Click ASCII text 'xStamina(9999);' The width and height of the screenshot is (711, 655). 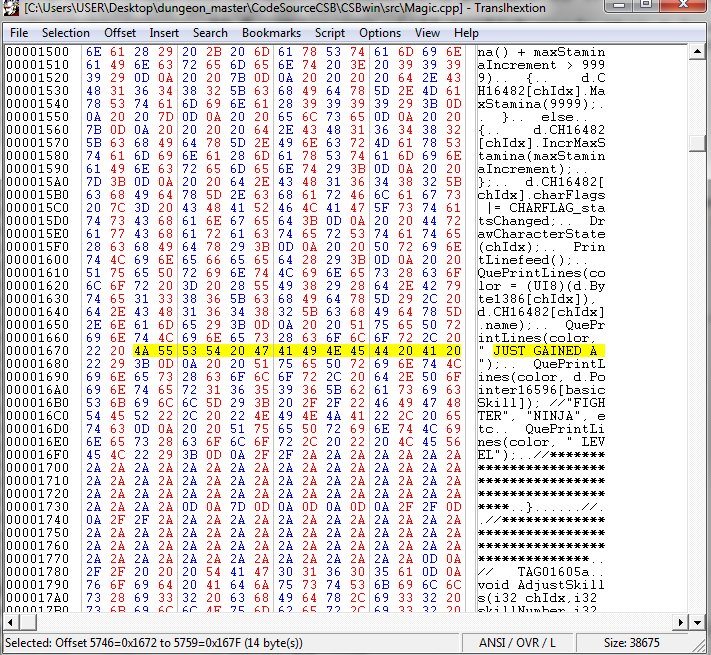(537, 104)
